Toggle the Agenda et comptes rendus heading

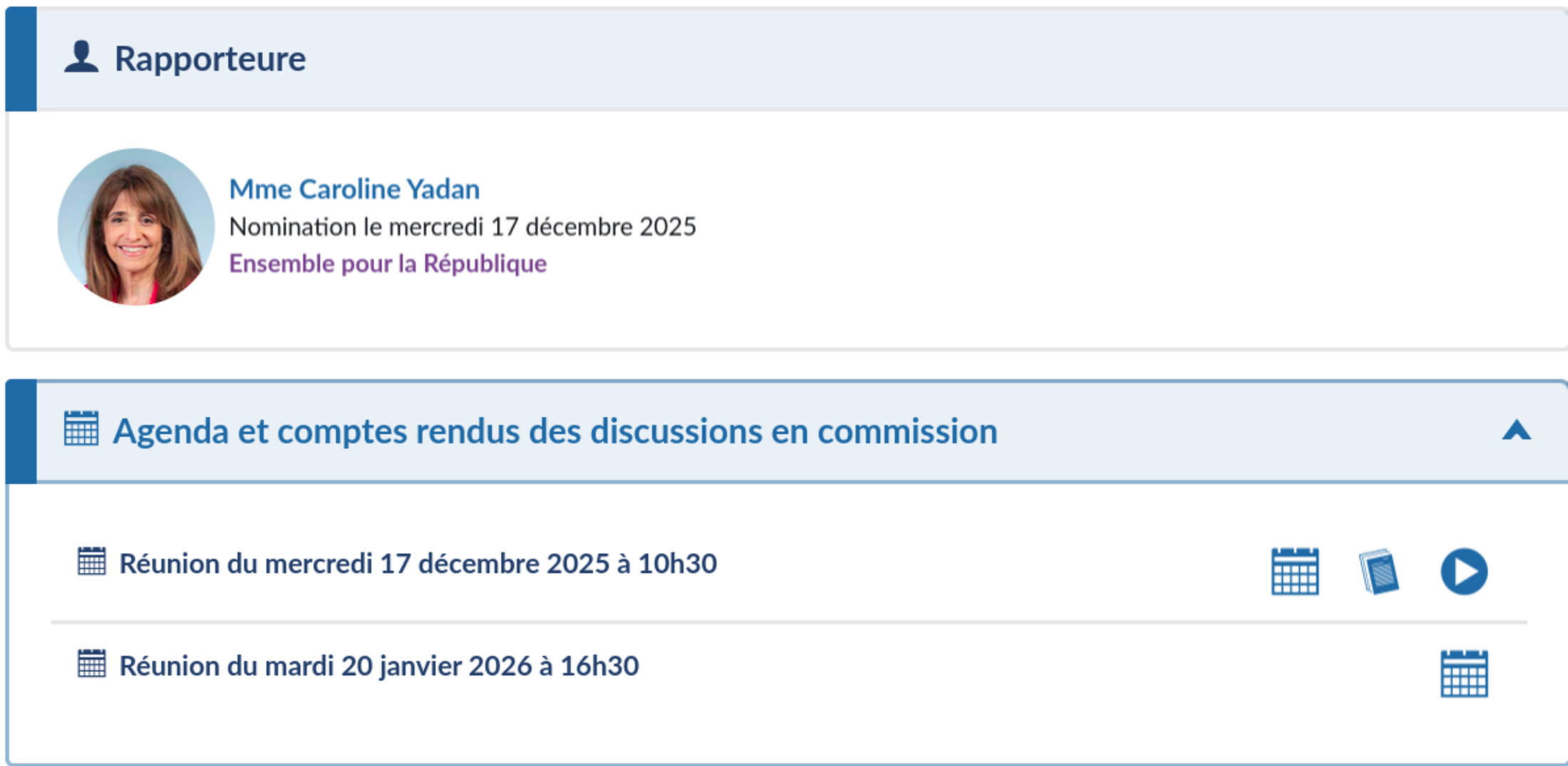555,431
